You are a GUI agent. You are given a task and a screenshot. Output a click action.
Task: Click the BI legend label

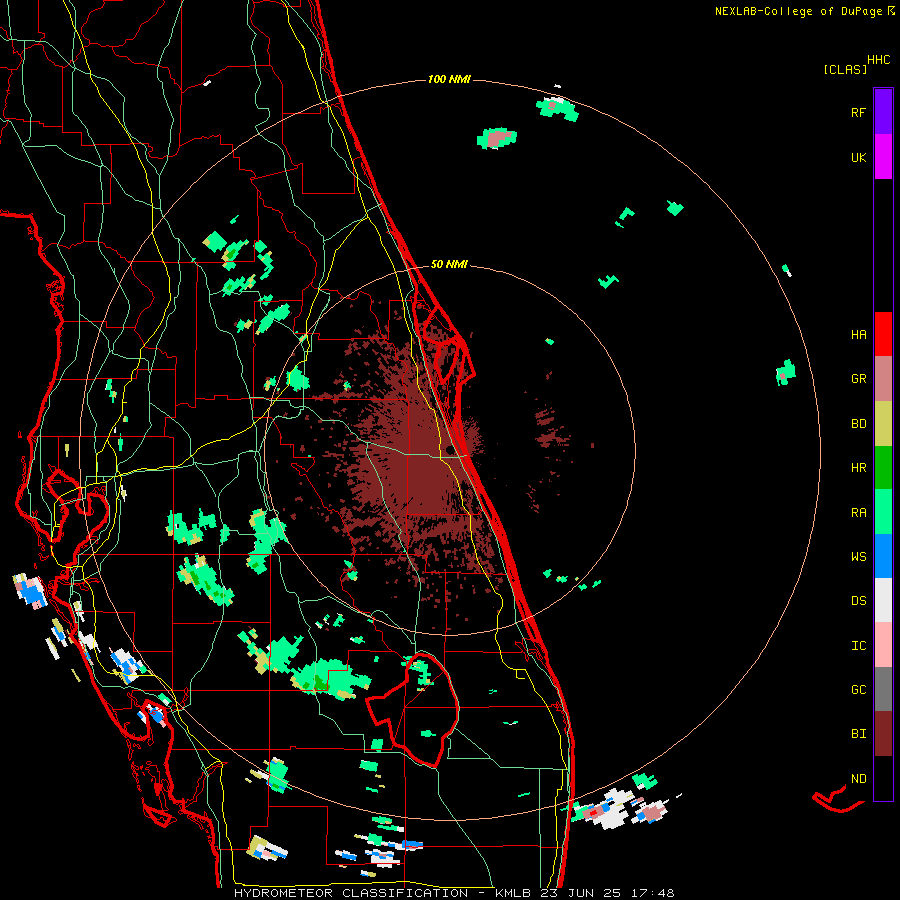click(858, 734)
